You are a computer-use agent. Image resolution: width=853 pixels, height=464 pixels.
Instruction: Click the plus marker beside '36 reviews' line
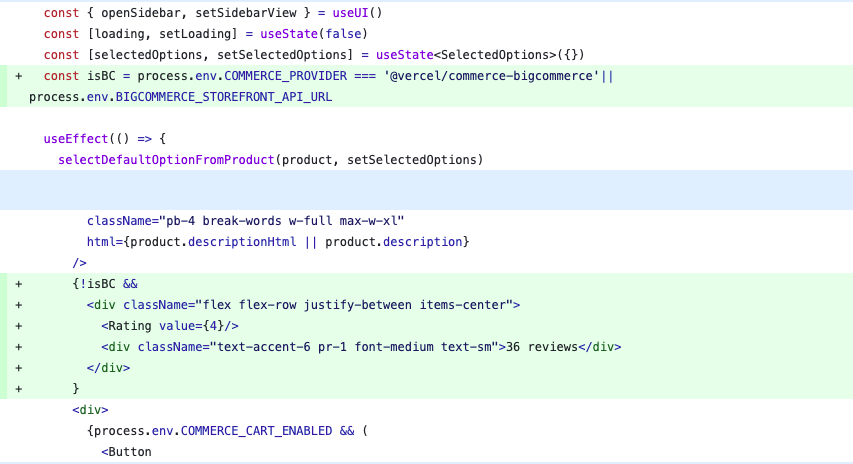pyautogui.click(x=18, y=347)
